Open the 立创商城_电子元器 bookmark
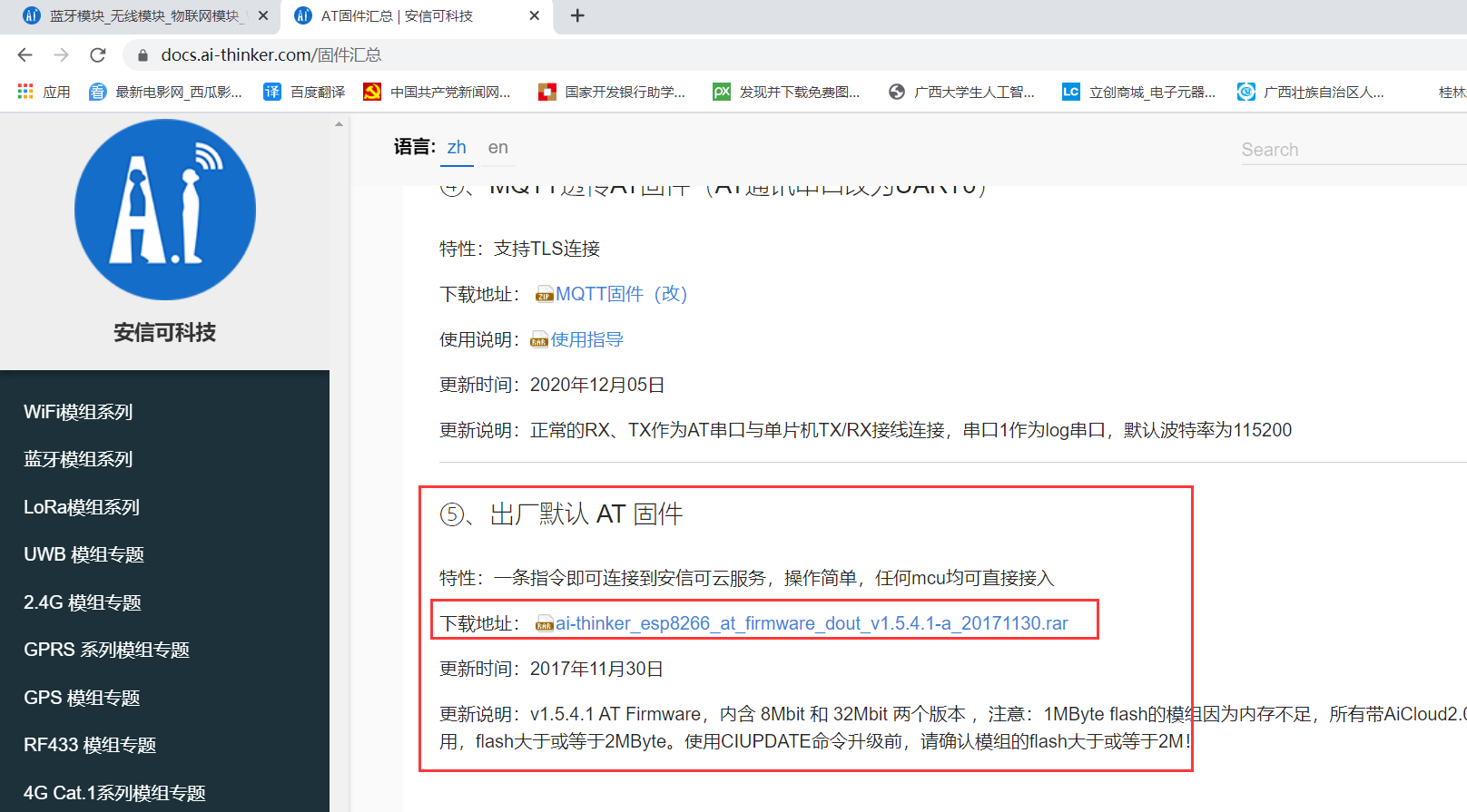 tap(1138, 92)
